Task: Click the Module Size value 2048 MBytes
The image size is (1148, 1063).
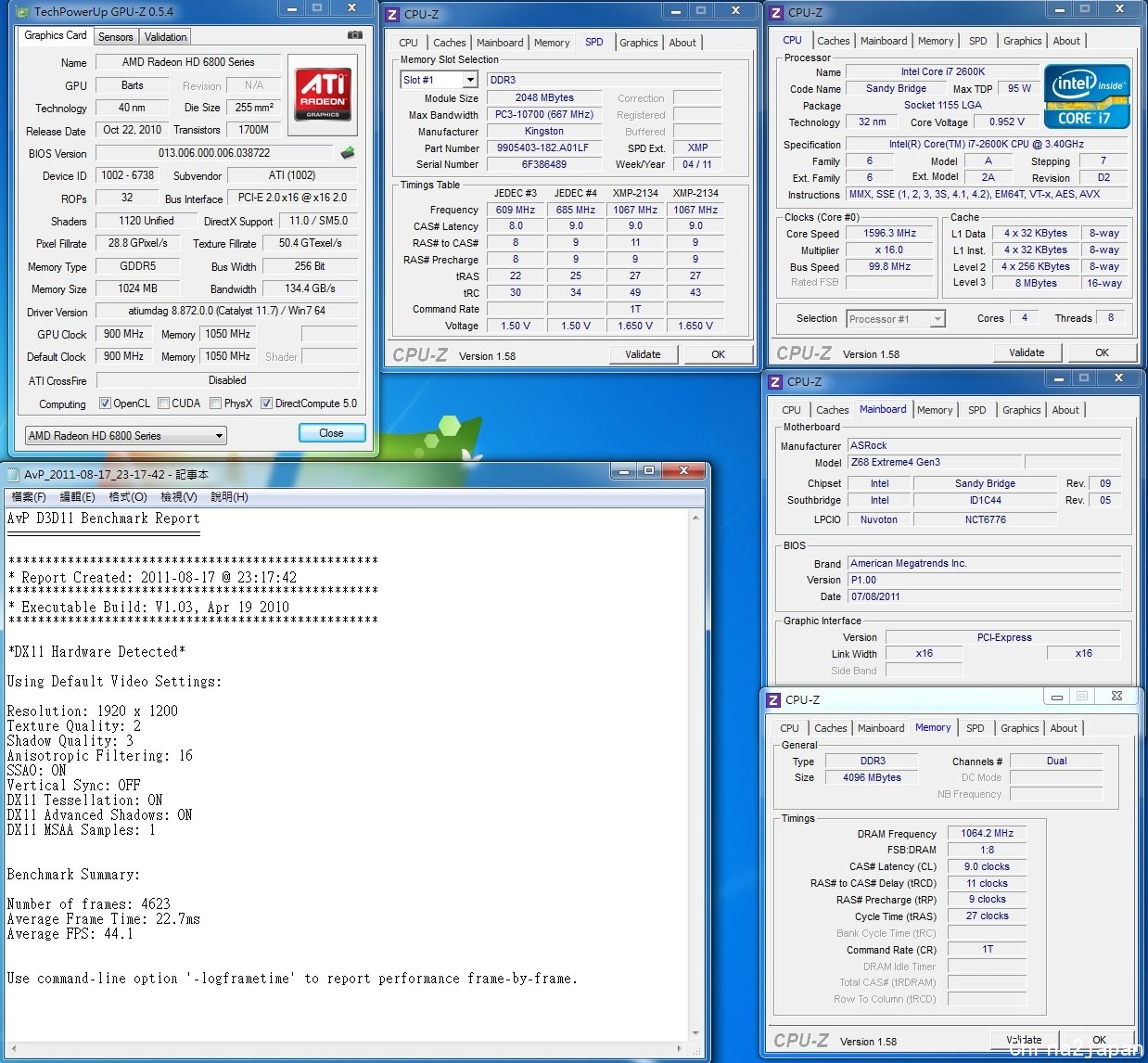Action: pyautogui.click(x=543, y=97)
